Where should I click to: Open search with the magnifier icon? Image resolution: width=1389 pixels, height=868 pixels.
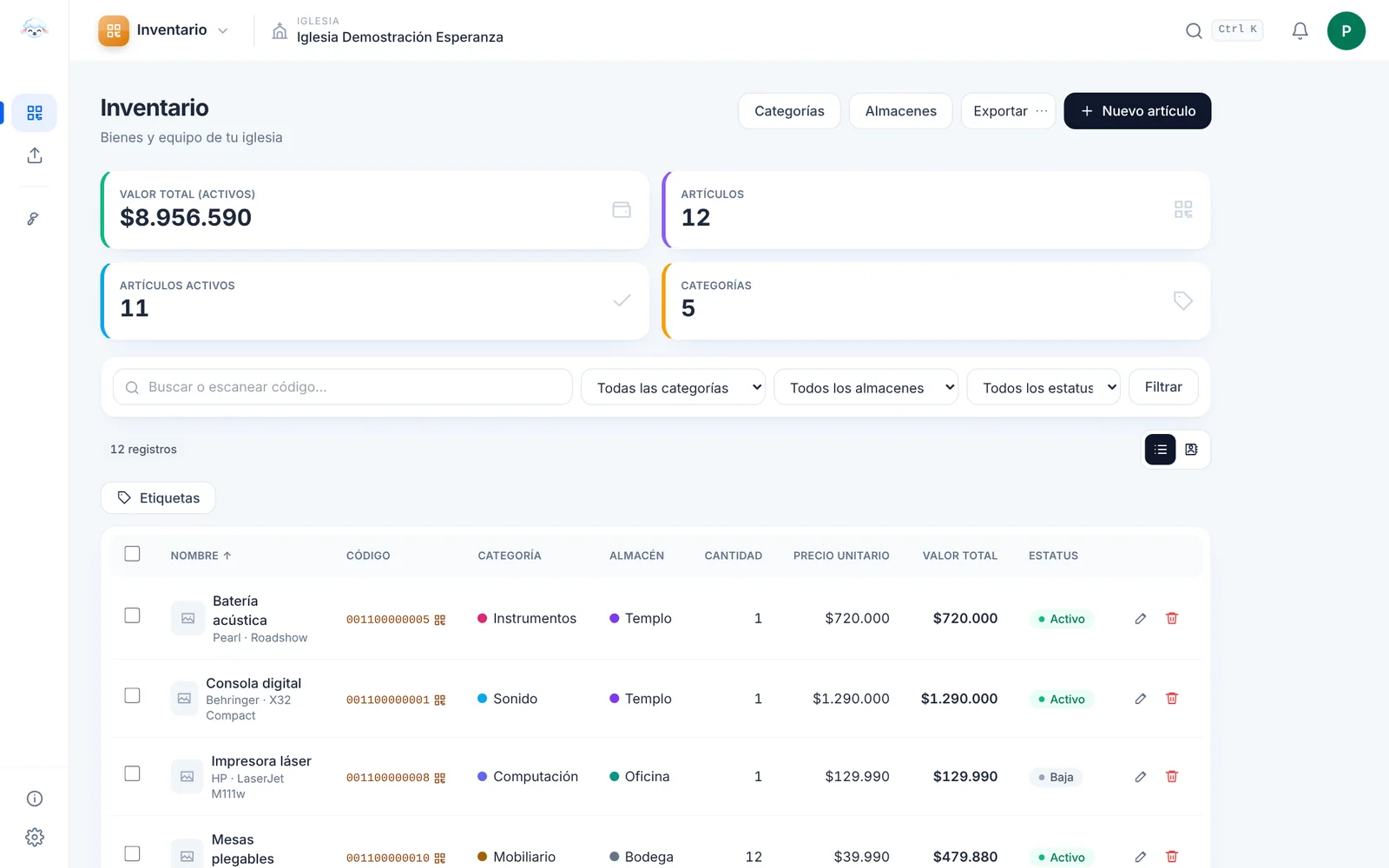pos(1194,30)
